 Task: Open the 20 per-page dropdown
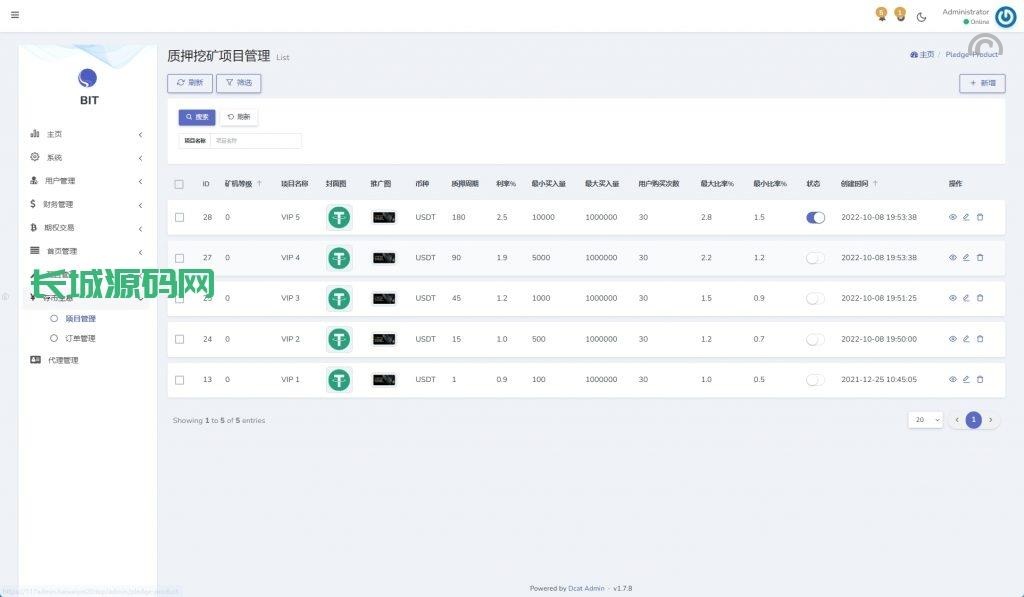(x=925, y=420)
